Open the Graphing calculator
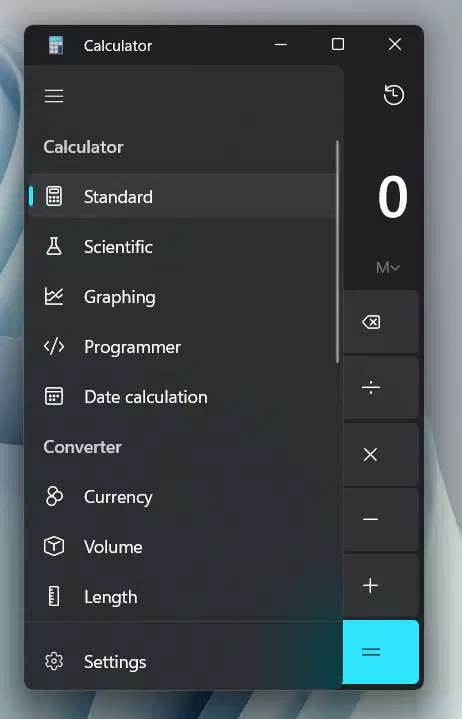This screenshot has height=719, width=462. [x=183, y=297]
